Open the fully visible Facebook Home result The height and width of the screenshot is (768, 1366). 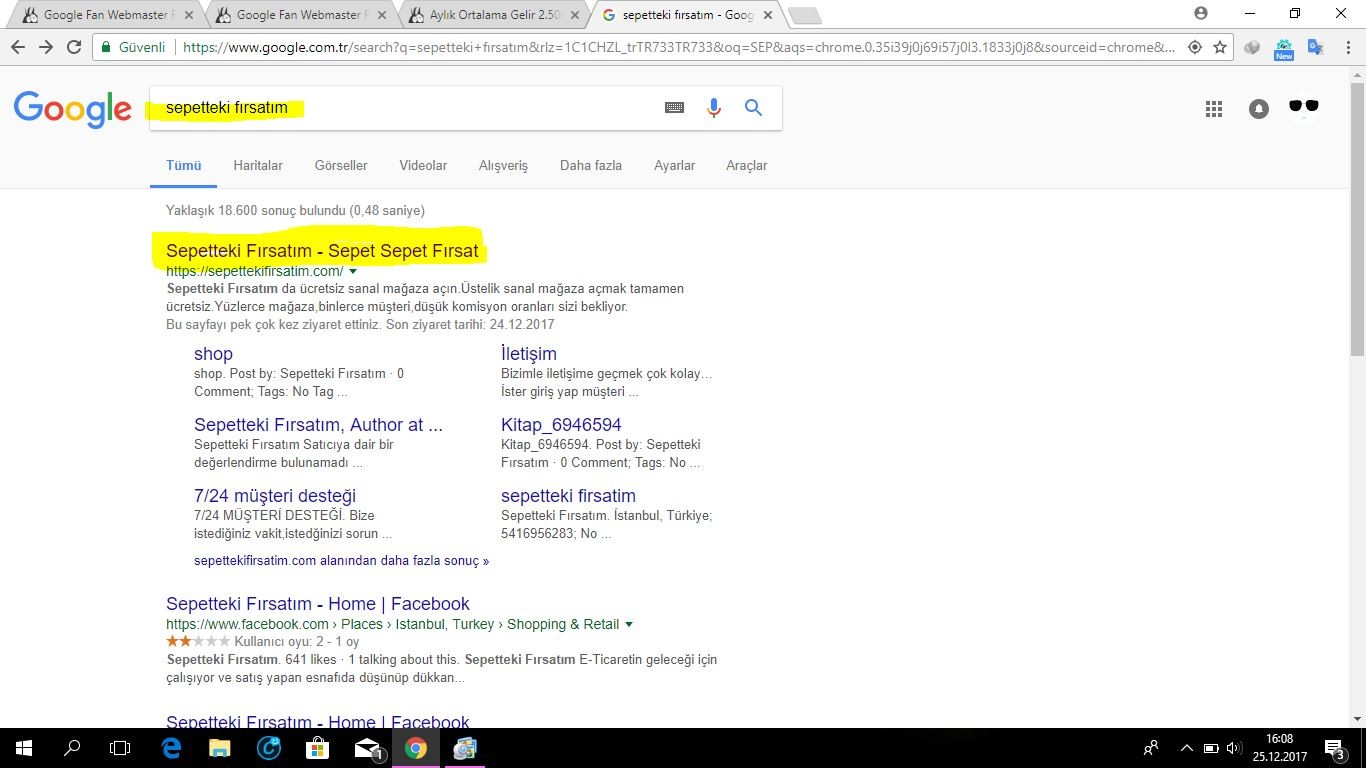[x=318, y=604]
